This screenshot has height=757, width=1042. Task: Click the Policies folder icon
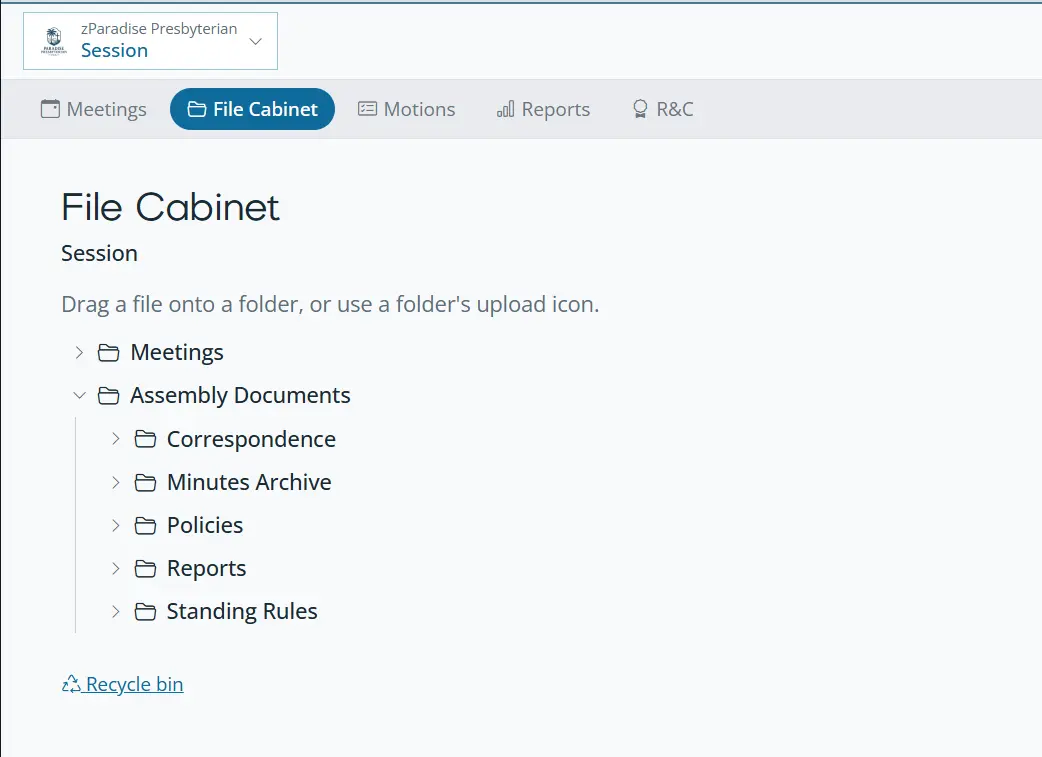tap(145, 525)
